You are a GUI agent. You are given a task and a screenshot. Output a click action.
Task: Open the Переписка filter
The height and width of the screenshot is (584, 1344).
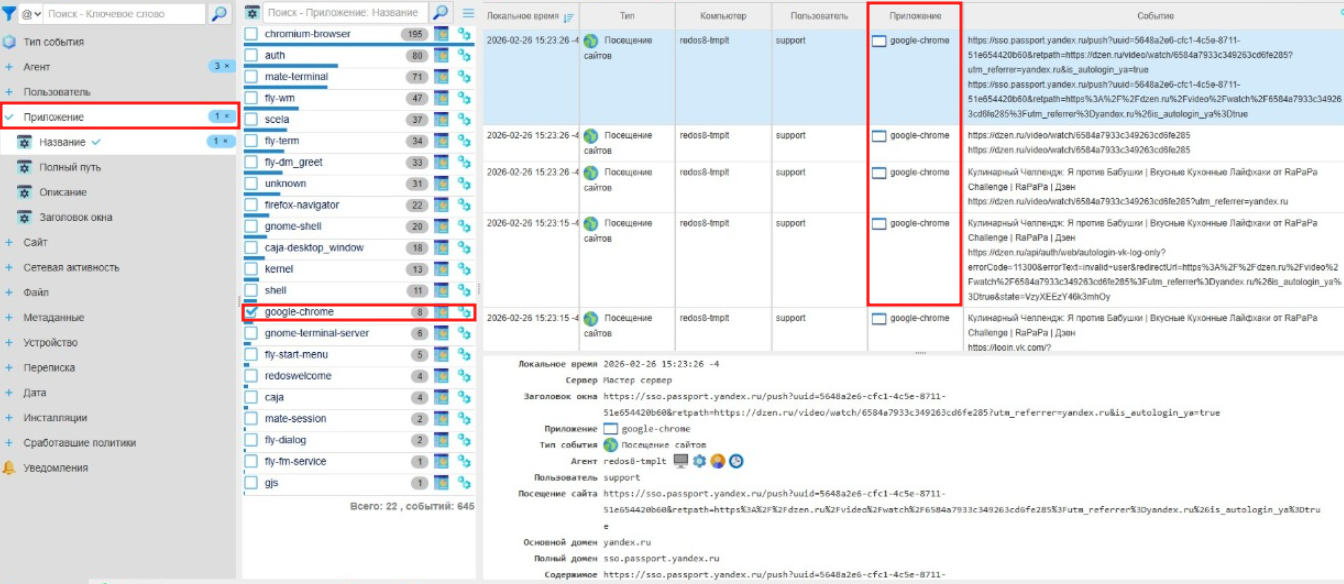(x=49, y=367)
